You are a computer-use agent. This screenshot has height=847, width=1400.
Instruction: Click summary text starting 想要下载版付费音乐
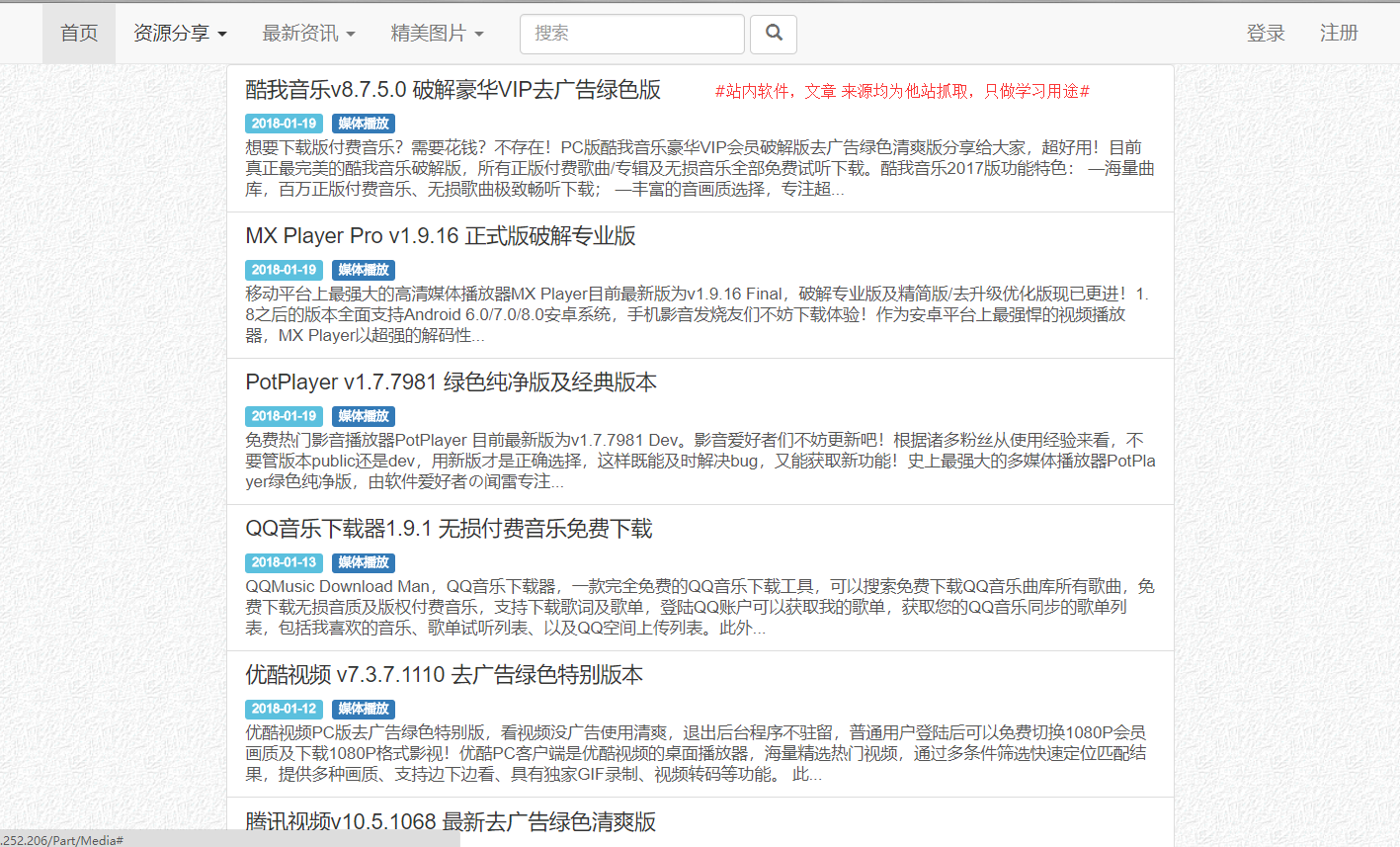[x=700, y=168]
